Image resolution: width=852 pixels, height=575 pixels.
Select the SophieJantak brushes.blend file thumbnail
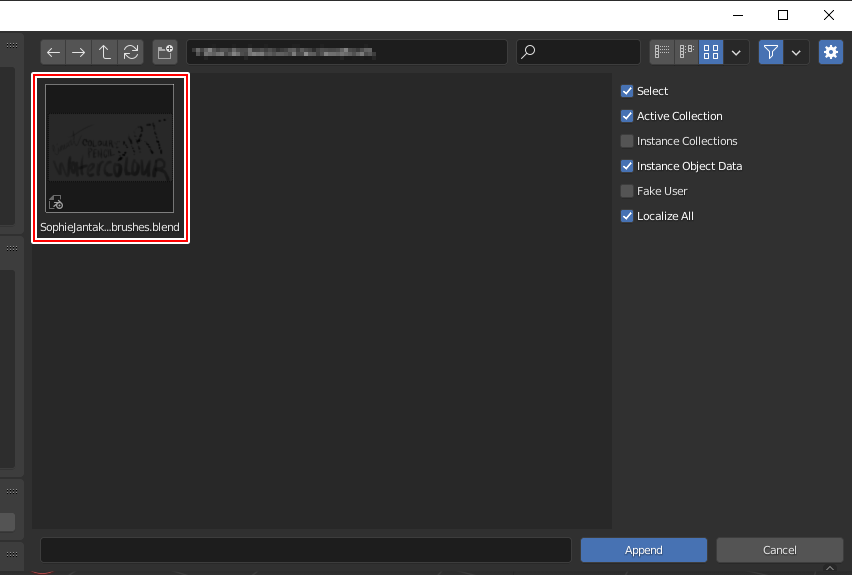(x=110, y=150)
